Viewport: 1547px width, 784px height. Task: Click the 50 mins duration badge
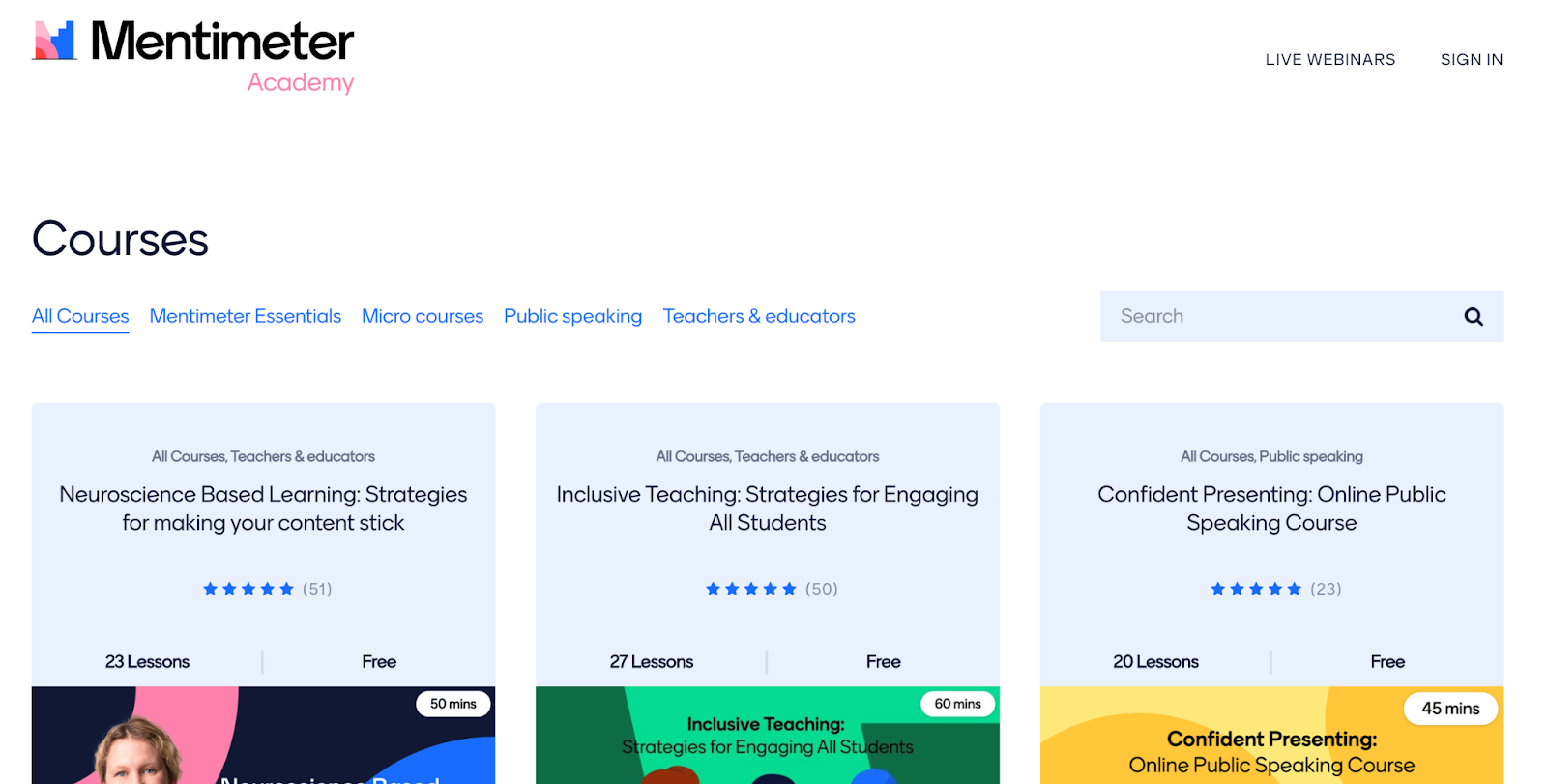pos(453,704)
